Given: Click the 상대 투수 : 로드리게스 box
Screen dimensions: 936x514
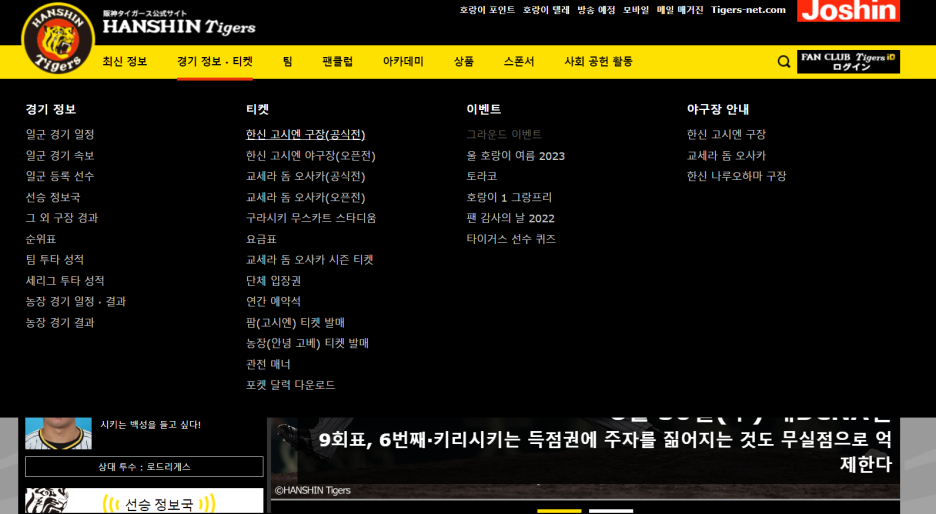Looking at the screenshot, I should pos(144,467).
